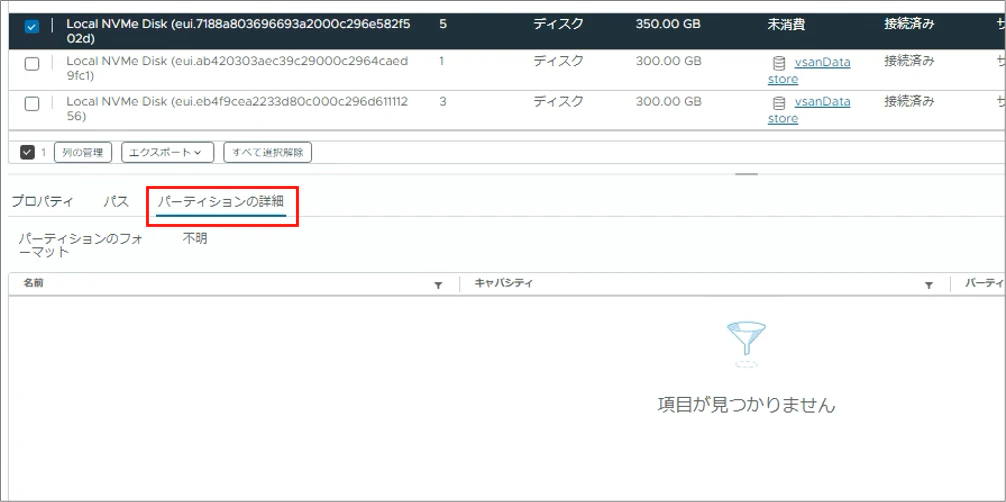Click the 列の管理 button

(x=83, y=152)
